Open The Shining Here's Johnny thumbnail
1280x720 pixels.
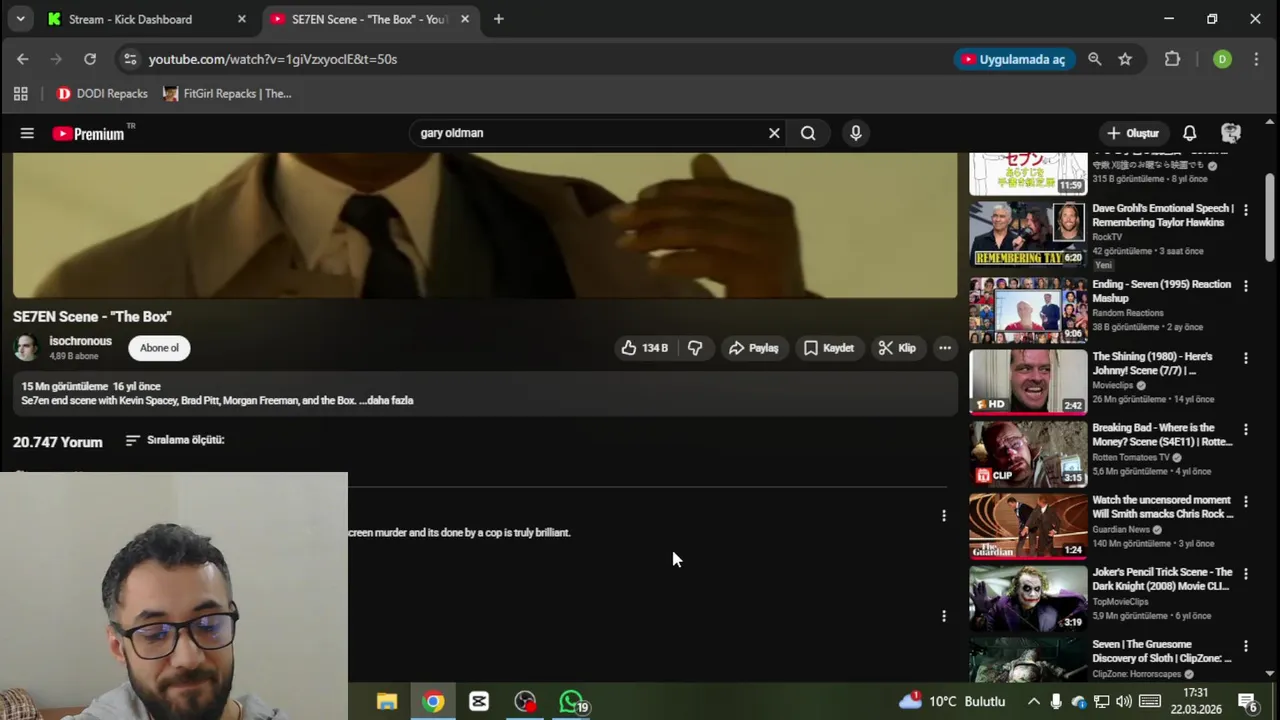tap(1028, 381)
